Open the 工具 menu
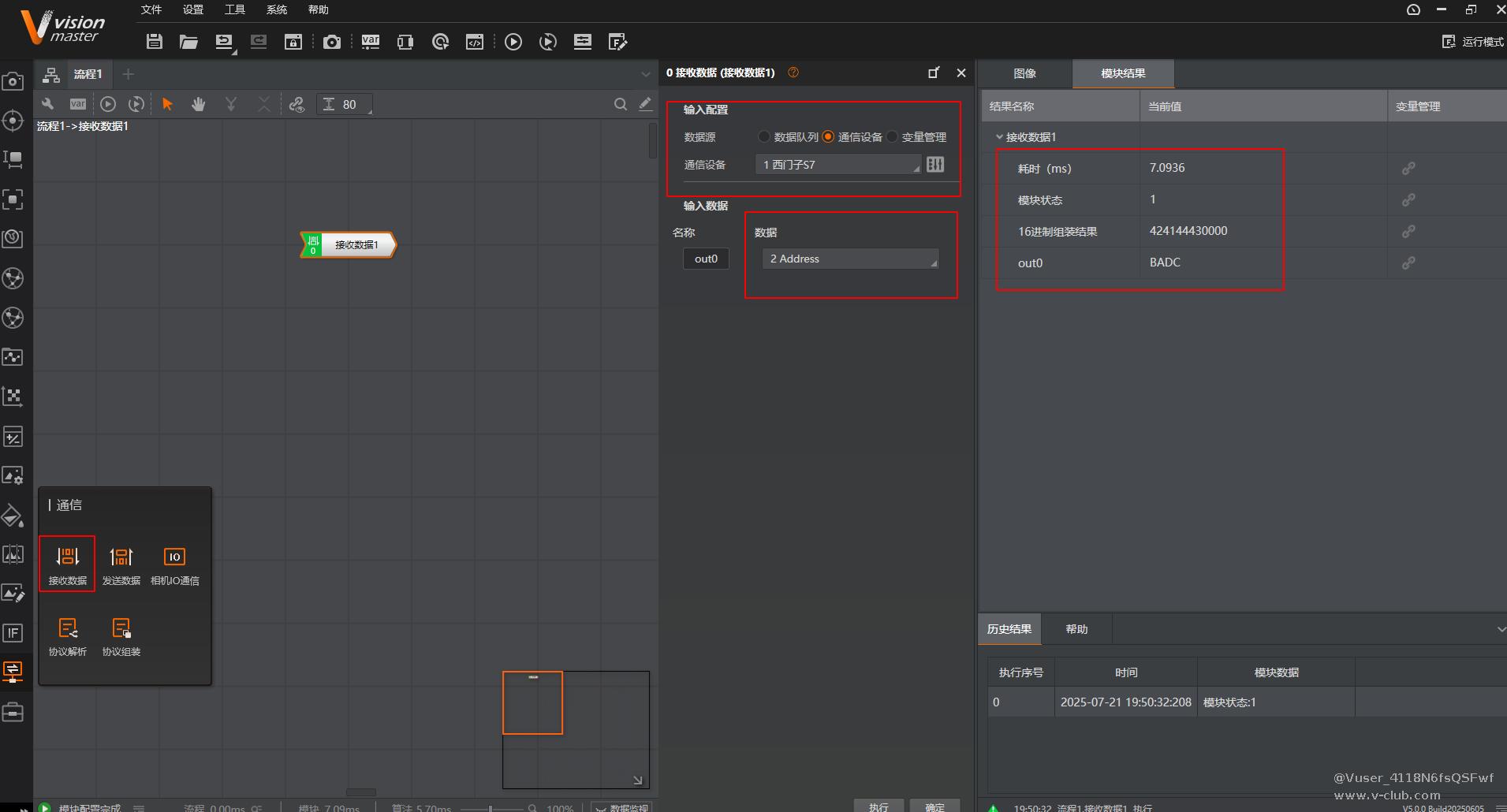This screenshot has height=812, width=1507. 235,9
